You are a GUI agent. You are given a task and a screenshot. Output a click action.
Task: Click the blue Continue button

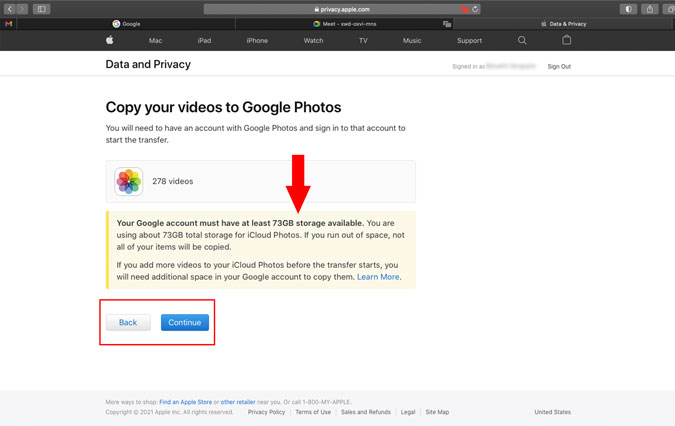185,322
